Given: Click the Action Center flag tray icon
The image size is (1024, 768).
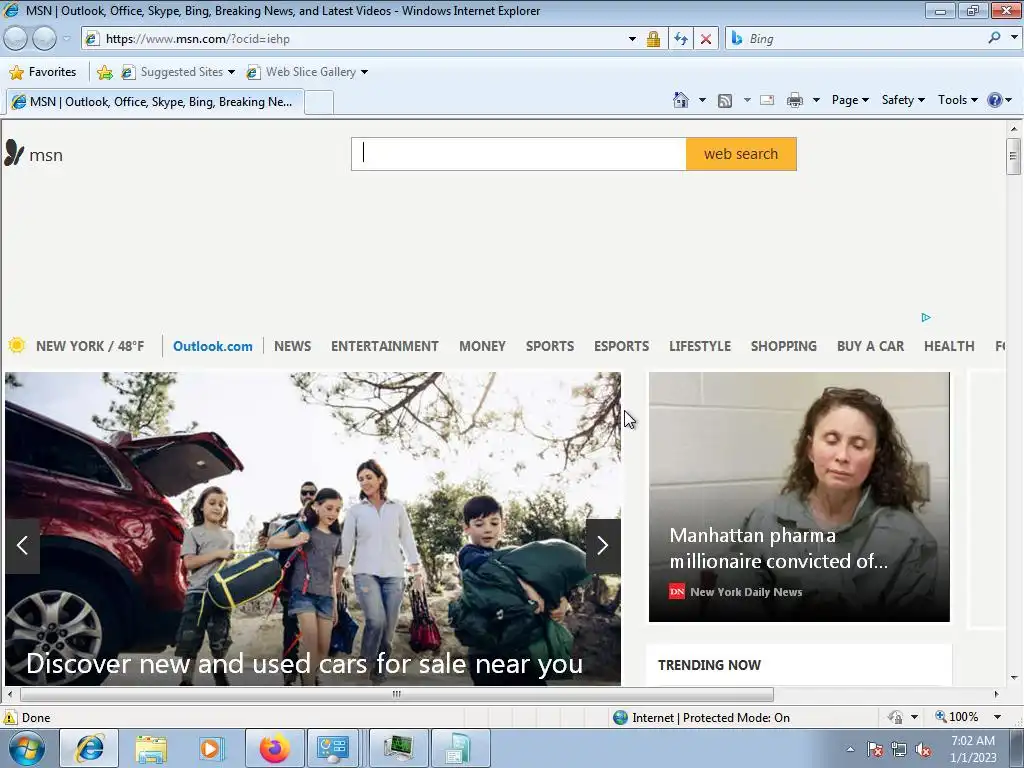Looking at the screenshot, I should pyautogui.click(x=875, y=749).
